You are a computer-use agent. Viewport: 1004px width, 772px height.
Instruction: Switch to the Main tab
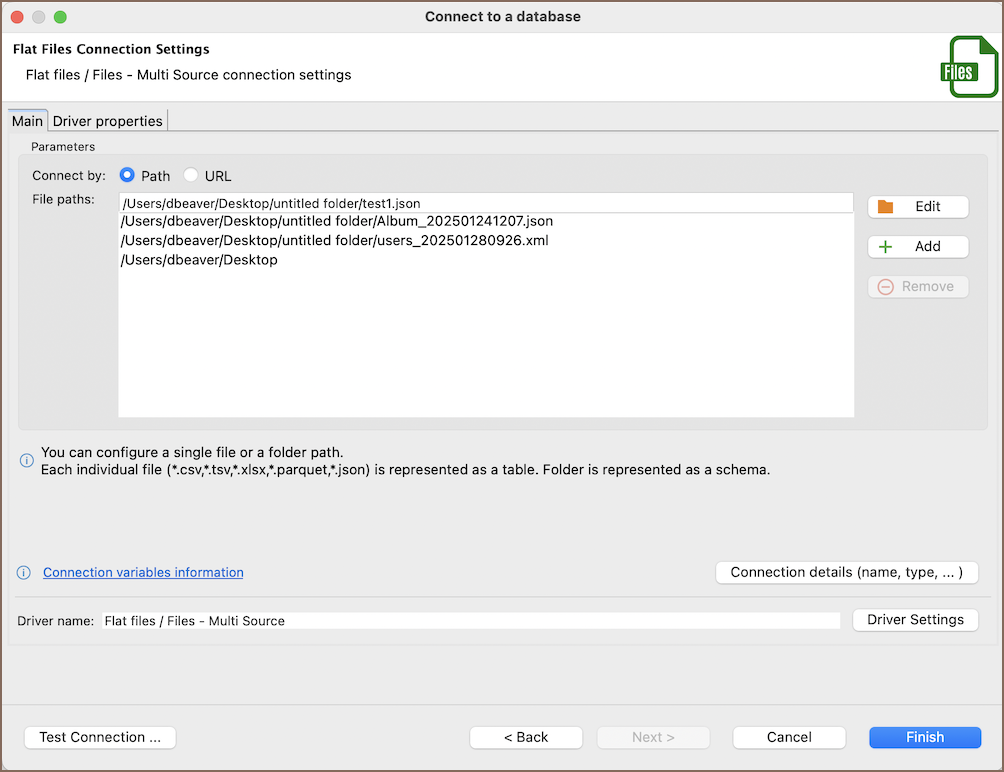27,121
